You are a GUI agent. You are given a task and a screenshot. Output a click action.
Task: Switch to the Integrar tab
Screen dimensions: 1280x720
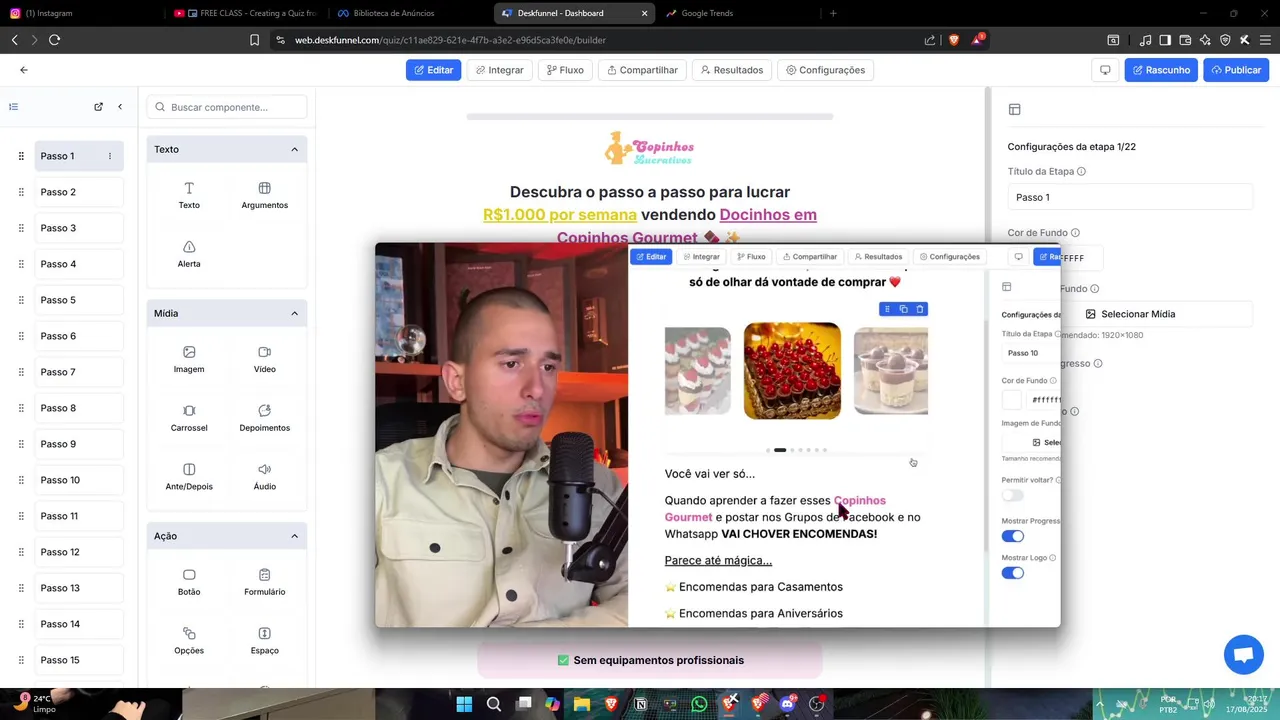499,70
